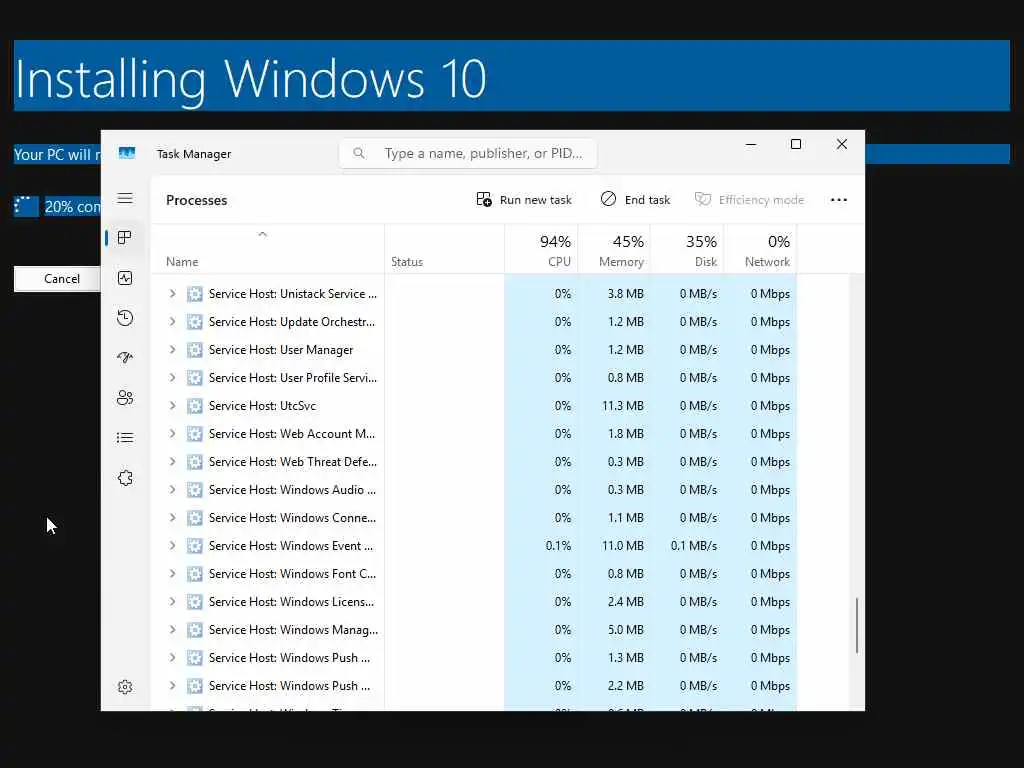
Task: Click the Task Manager app icon in title bar
Action: (x=127, y=153)
